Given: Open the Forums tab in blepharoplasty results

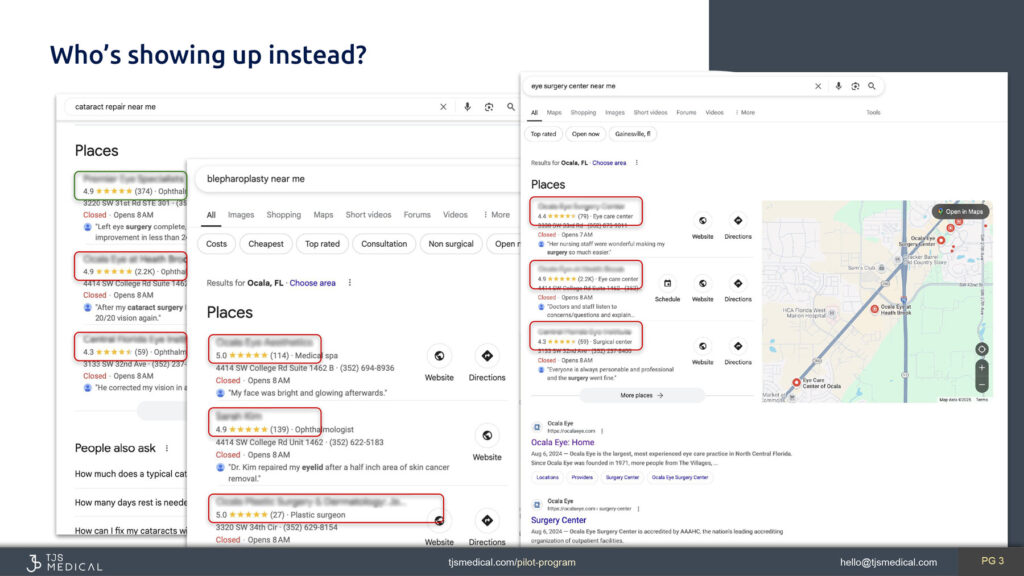Looking at the screenshot, I should pos(417,215).
